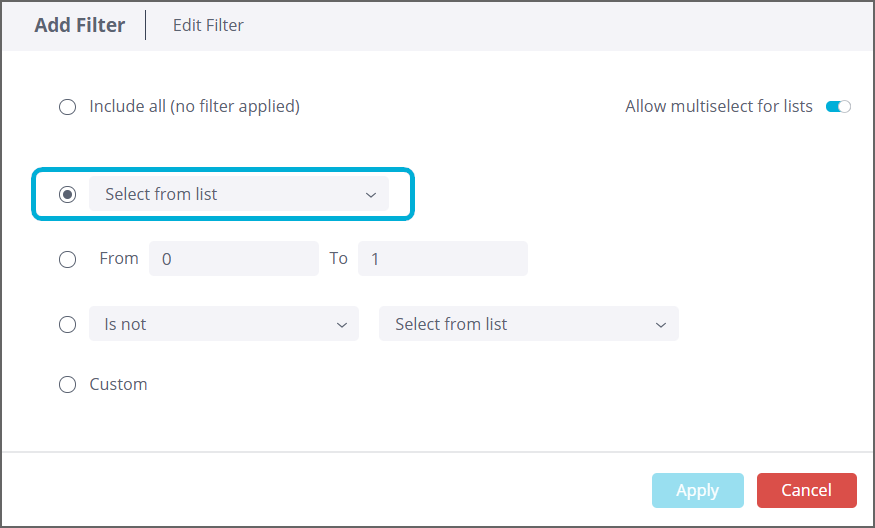Click the chevron of the rightmost list dropdown

click(x=660, y=325)
